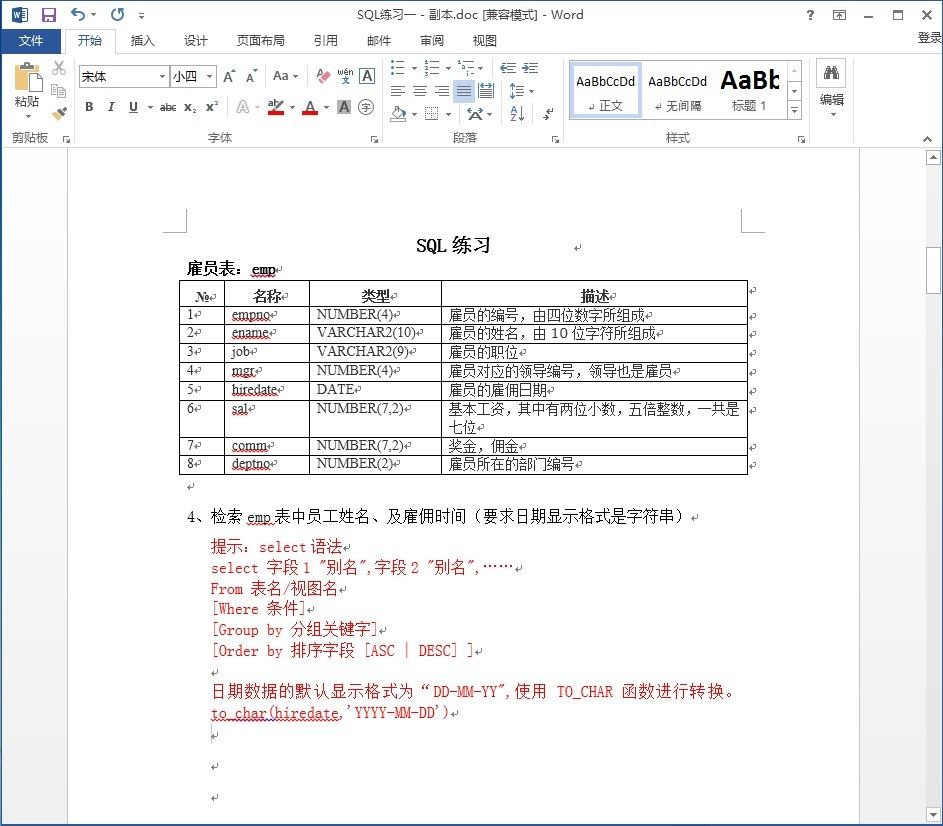The height and width of the screenshot is (826, 943).
Task: Toggle character shading A button
Action: 344,107
